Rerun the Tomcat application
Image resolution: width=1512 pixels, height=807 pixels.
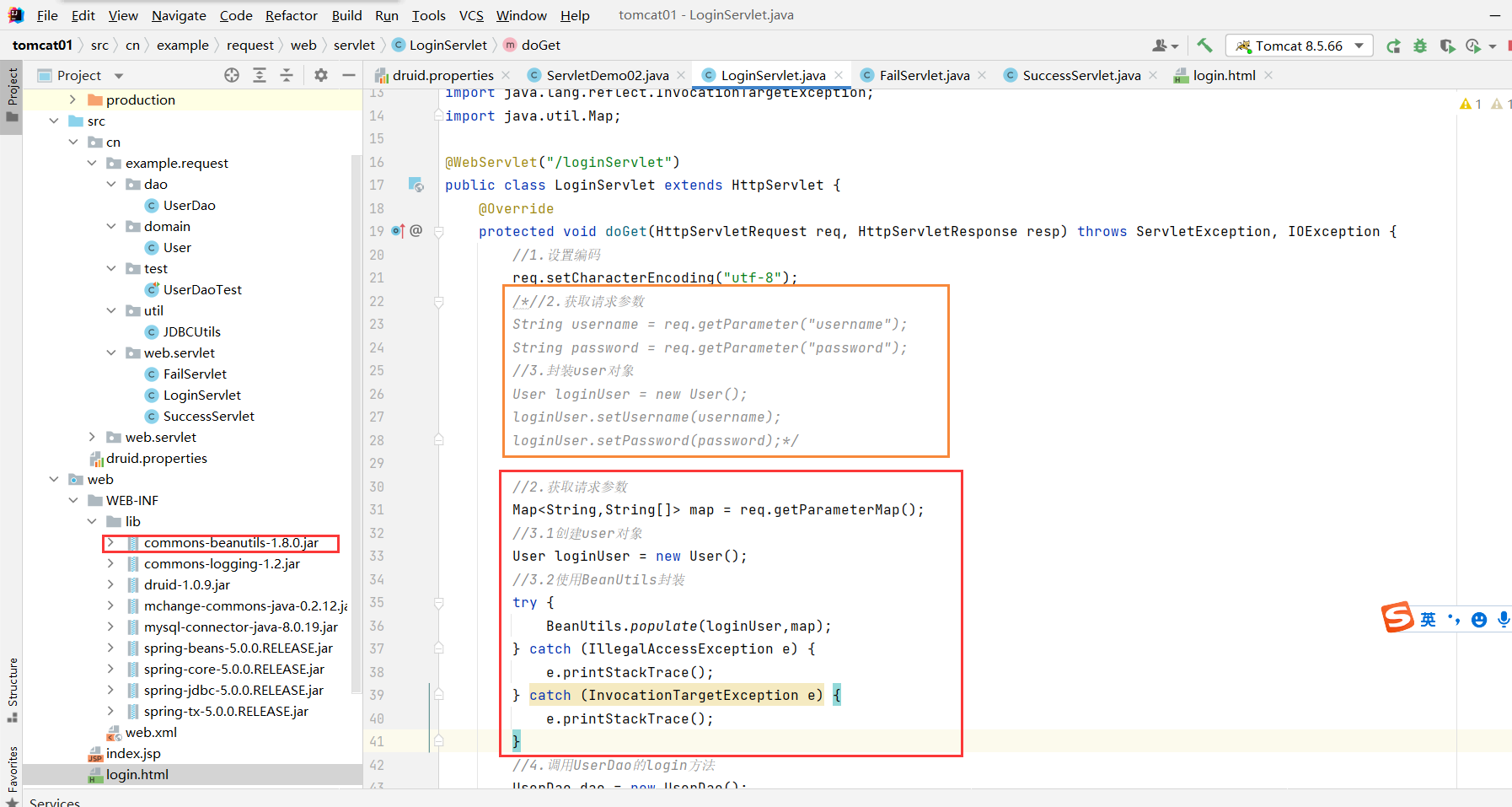tap(1394, 46)
